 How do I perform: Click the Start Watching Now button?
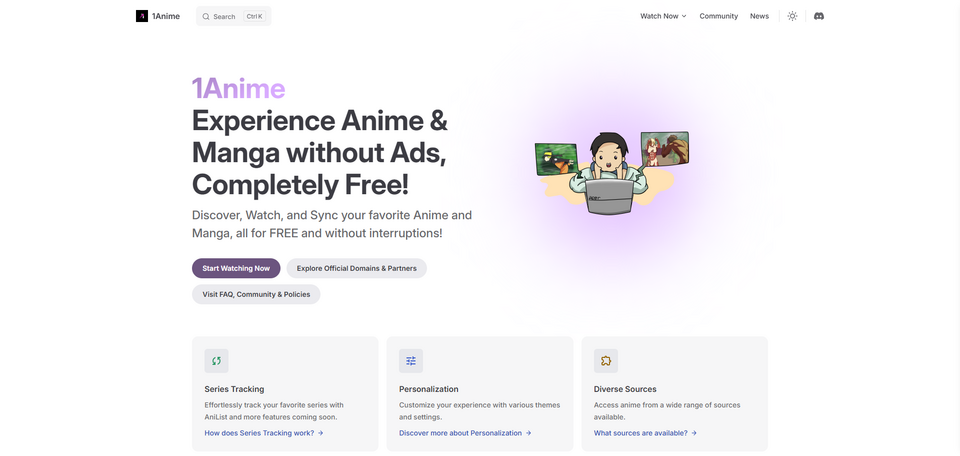click(236, 268)
